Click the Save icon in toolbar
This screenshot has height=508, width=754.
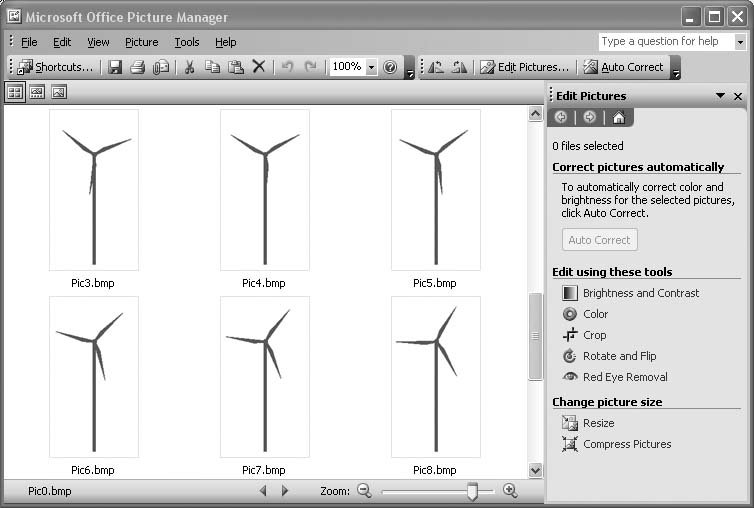(115, 67)
